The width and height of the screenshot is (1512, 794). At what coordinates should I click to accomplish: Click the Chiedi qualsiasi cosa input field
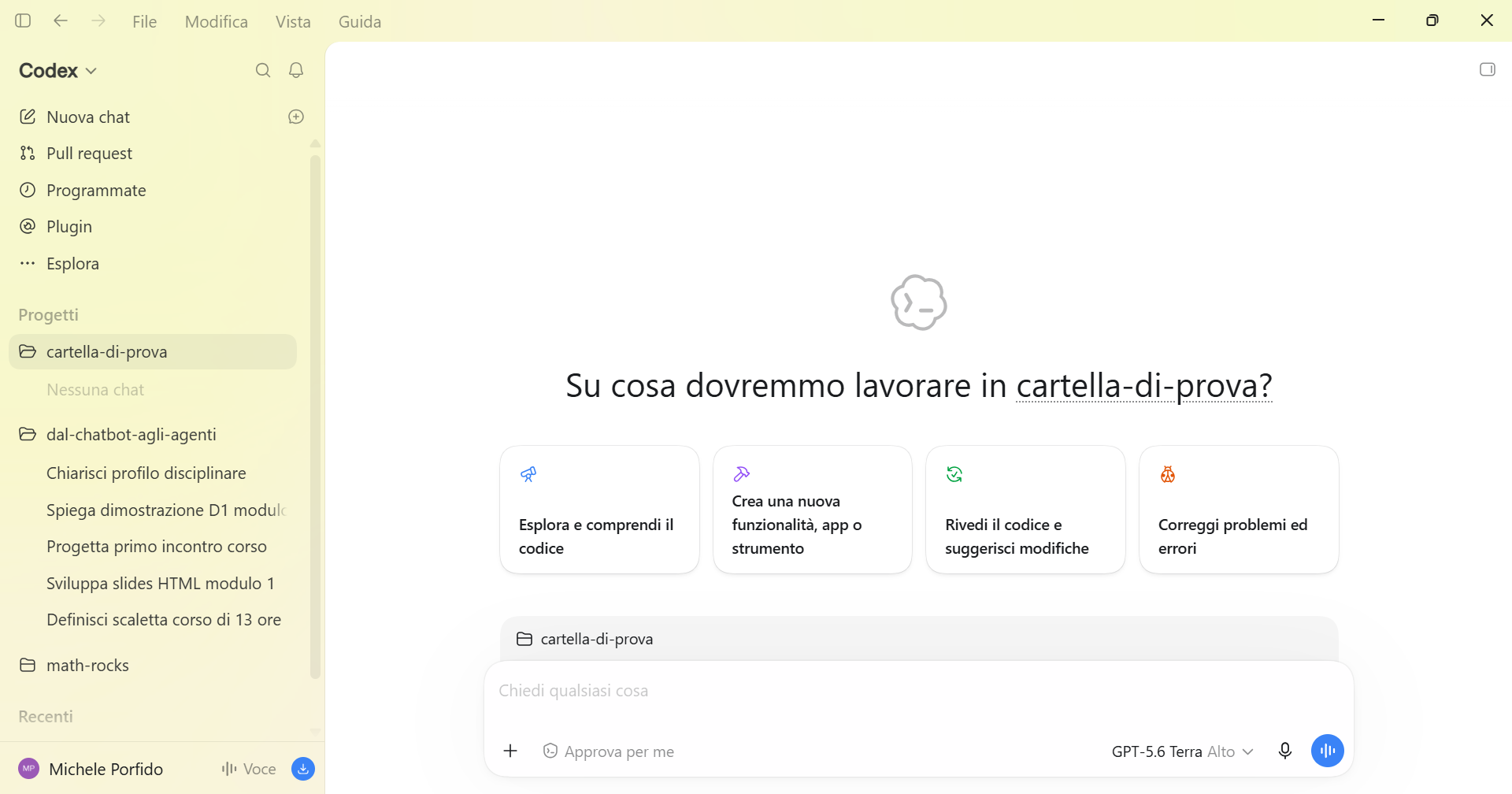click(918, 691)
